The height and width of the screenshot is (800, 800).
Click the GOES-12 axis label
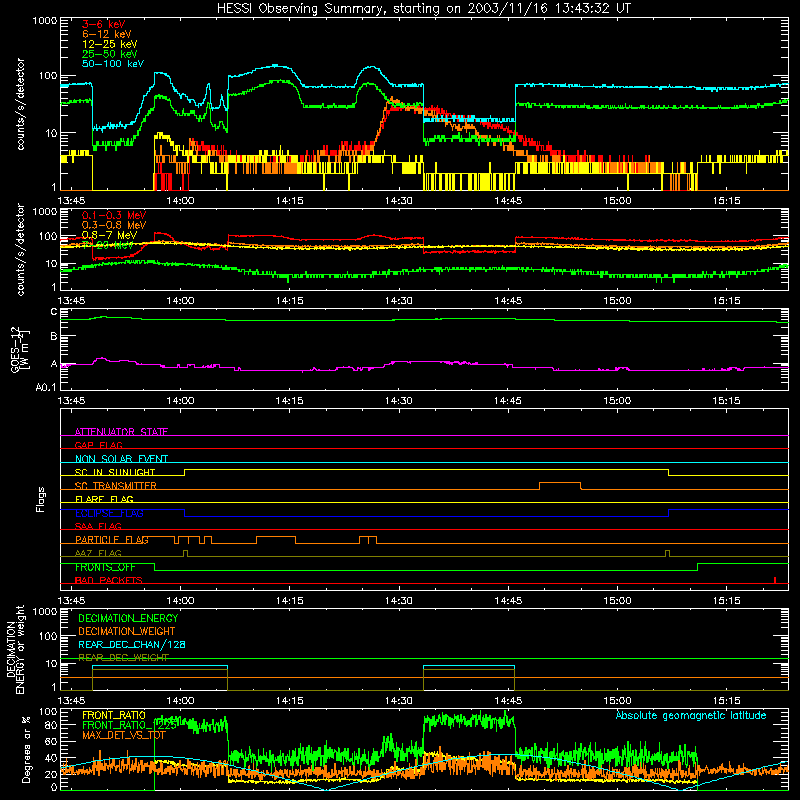tap(19, 349)
